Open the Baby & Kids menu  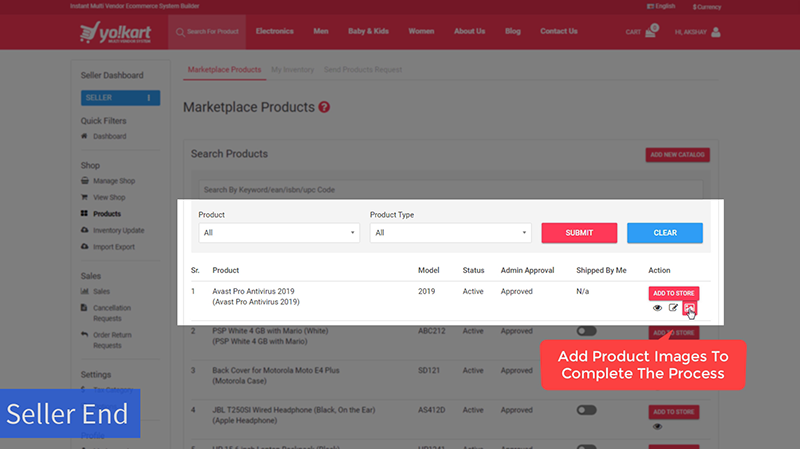pyautogui.click(x=368, y=31)
